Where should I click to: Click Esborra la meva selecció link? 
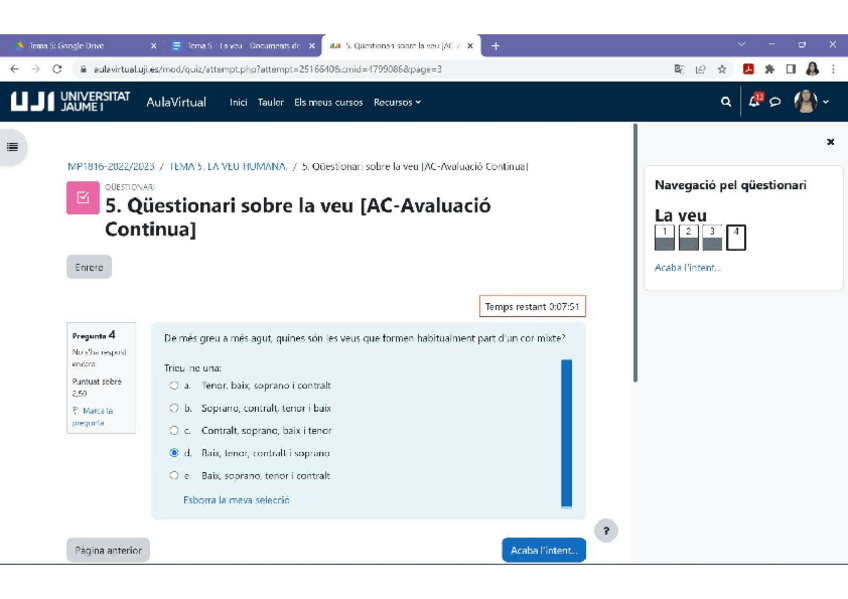[236, 500]
